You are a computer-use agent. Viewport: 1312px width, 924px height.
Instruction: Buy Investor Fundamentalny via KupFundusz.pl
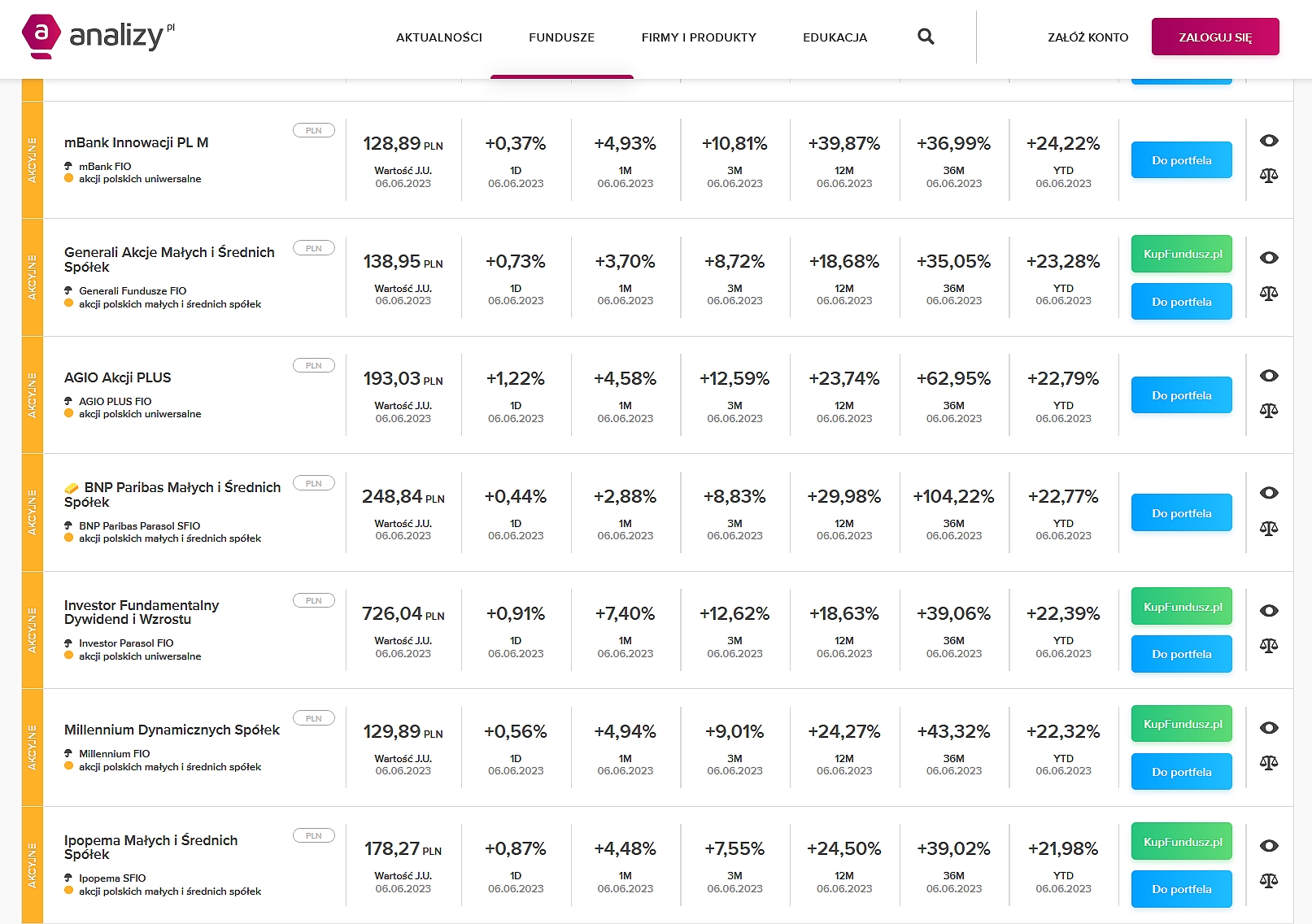[x=1181, y=607]
